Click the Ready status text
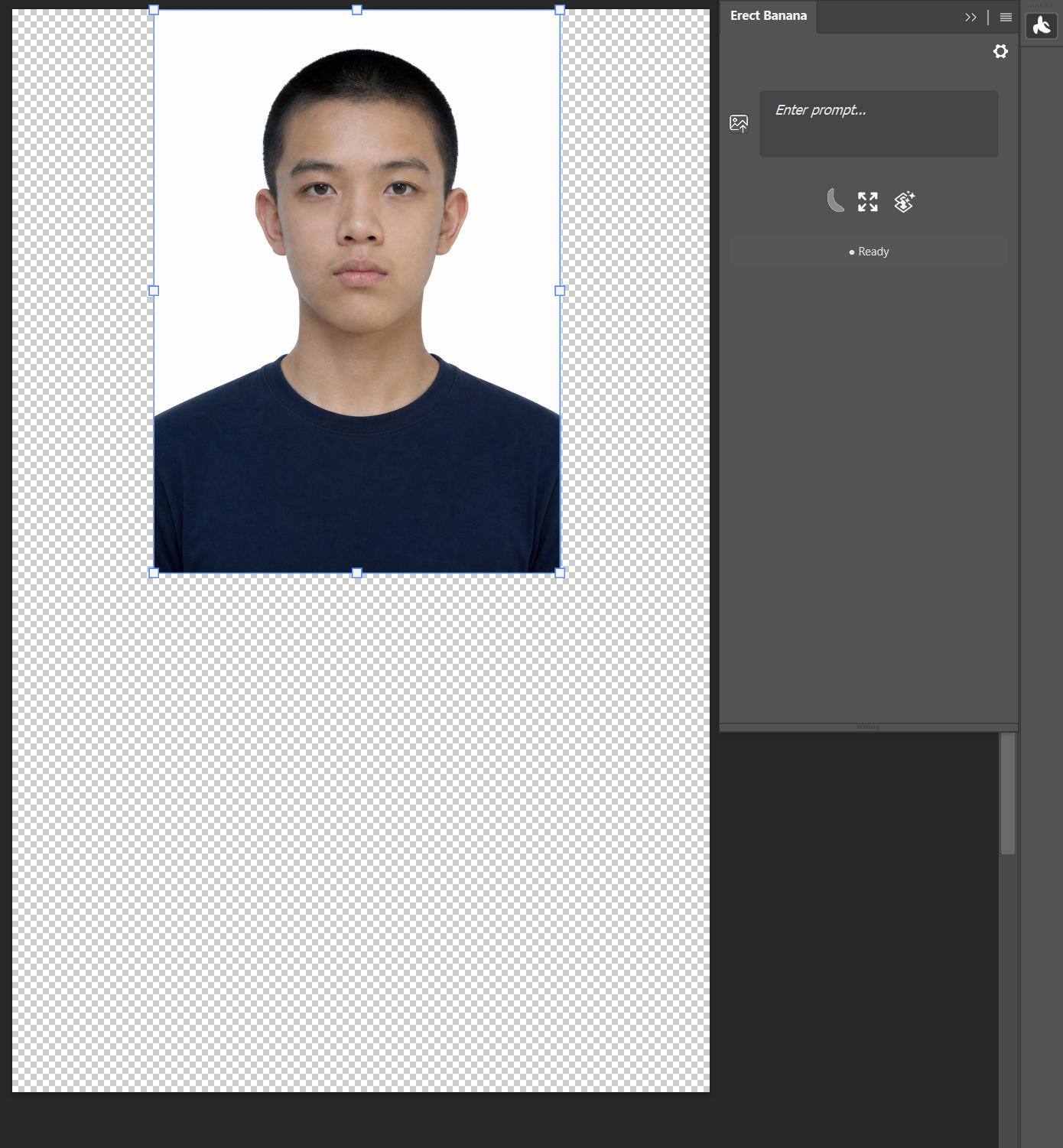The width and height of the screenshot is (1063, 1148). pyautogui.click(x=873, y=252)
